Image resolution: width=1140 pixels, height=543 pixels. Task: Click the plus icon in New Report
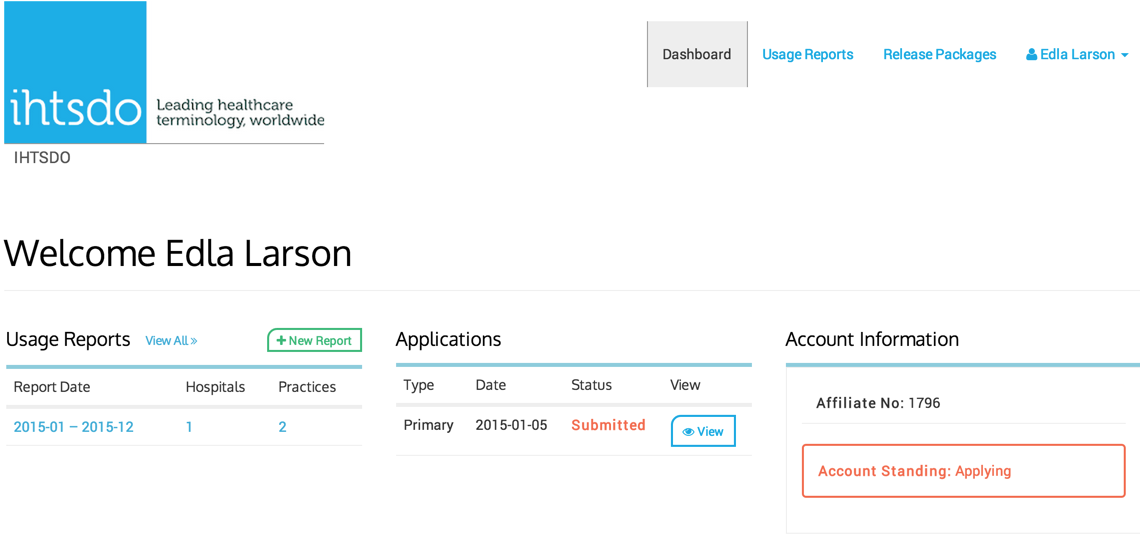pos(281,340)
